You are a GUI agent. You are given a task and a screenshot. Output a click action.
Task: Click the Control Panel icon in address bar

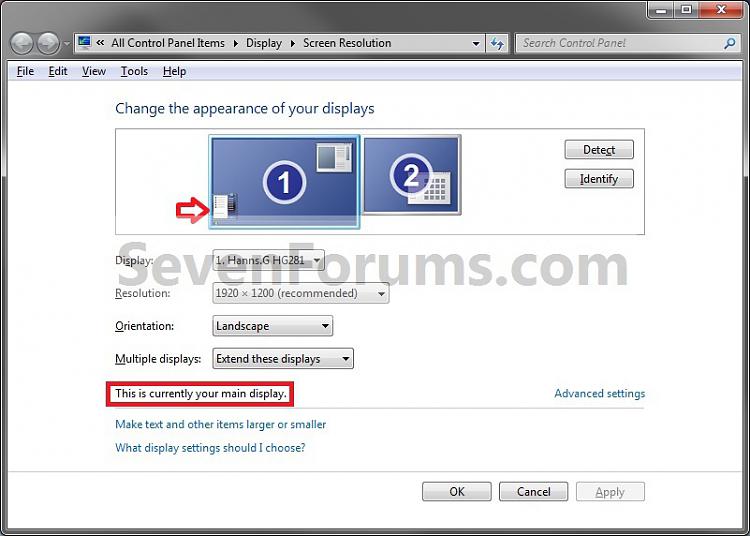pos(85,43)
